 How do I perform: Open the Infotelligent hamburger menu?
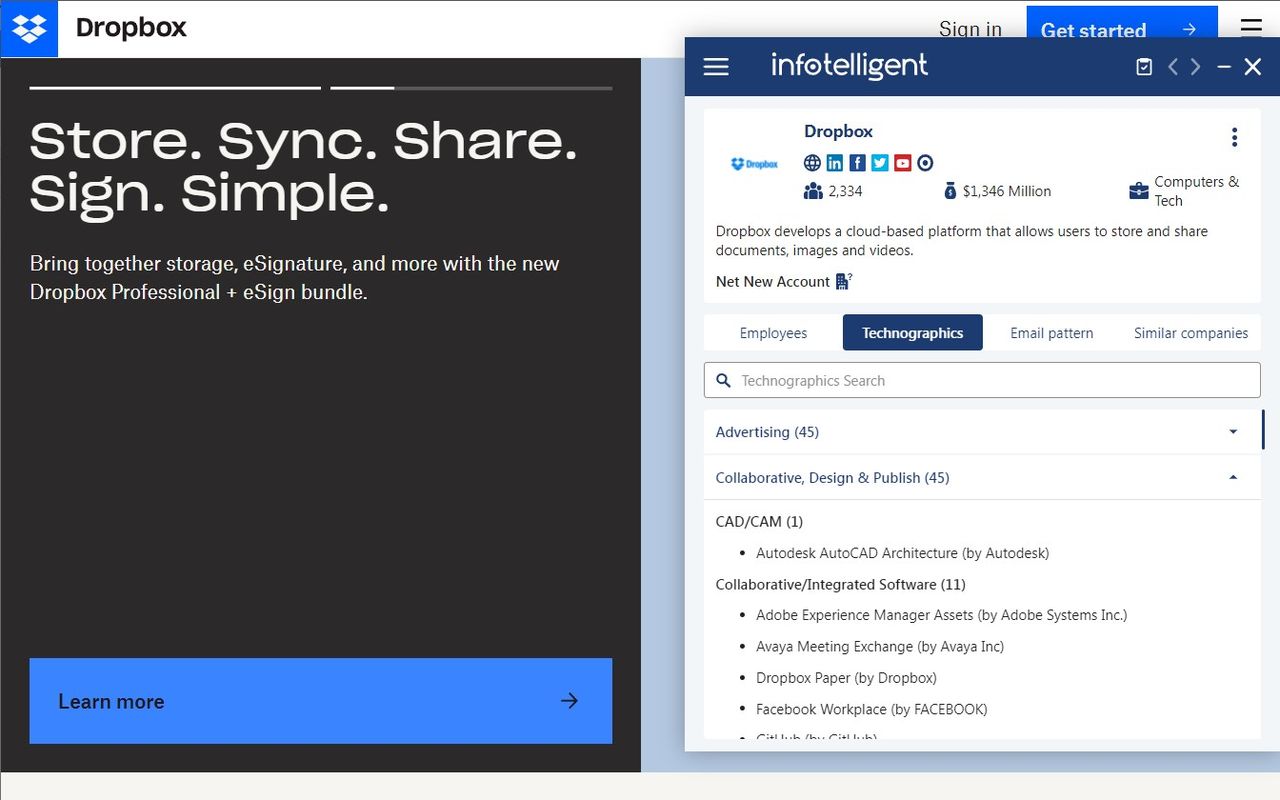click(716, 67)
